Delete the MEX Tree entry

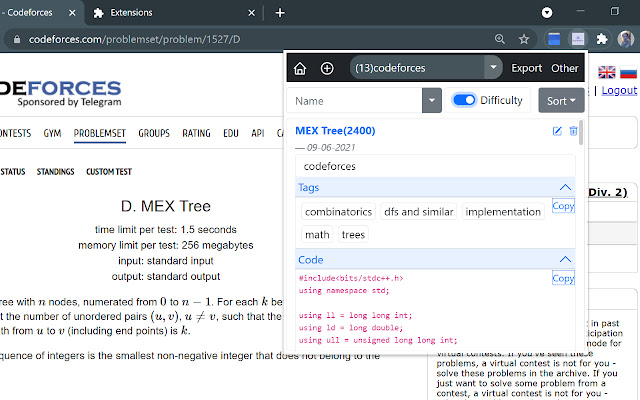pyautogui.click(x=573, y=131)
